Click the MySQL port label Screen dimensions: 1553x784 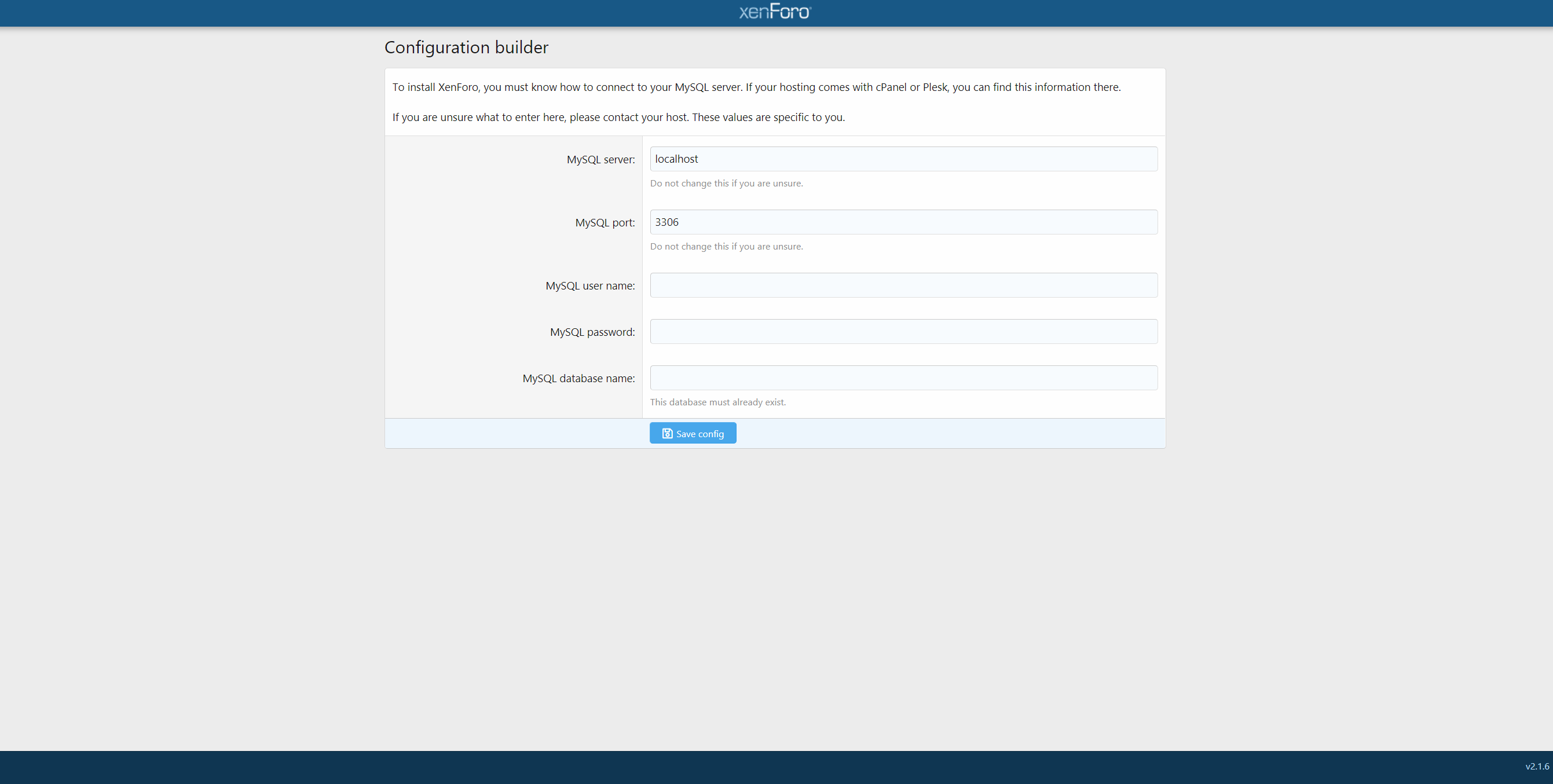coord(605,222)
